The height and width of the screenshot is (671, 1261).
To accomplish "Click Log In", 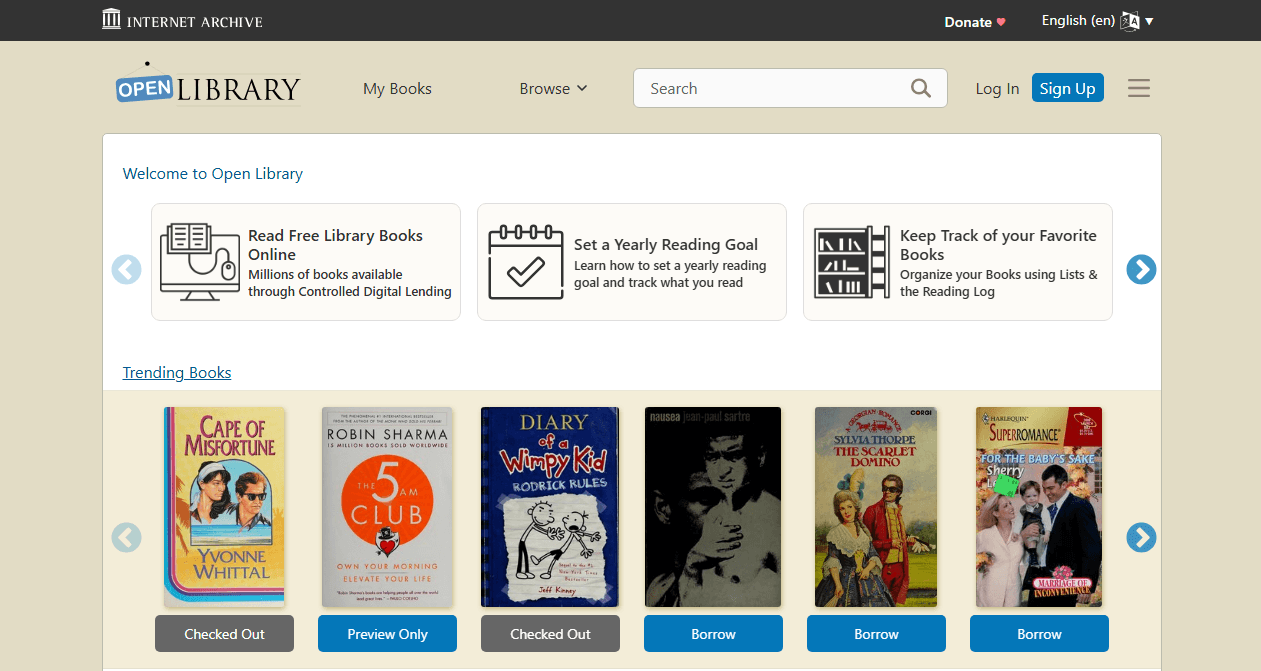I will coord(997,88).
